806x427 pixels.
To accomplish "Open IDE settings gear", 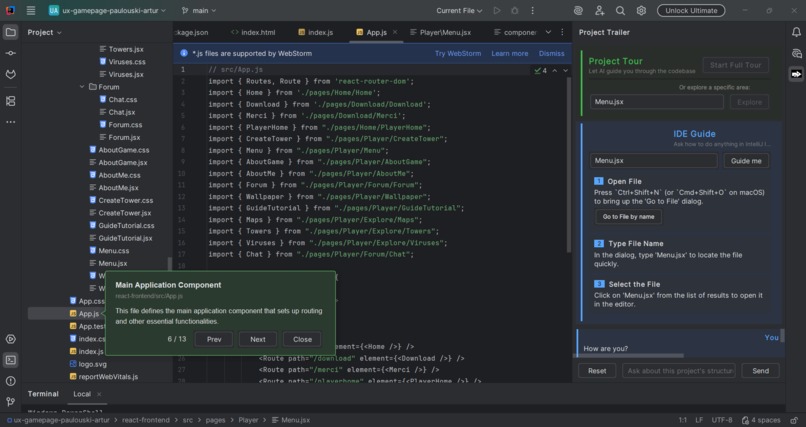I will click(x=641, y=10).
